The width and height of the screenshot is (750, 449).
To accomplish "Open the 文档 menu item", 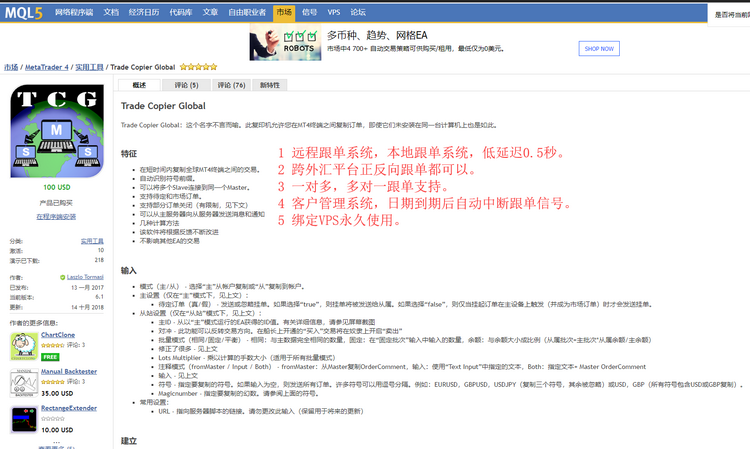I will (111, 12).
